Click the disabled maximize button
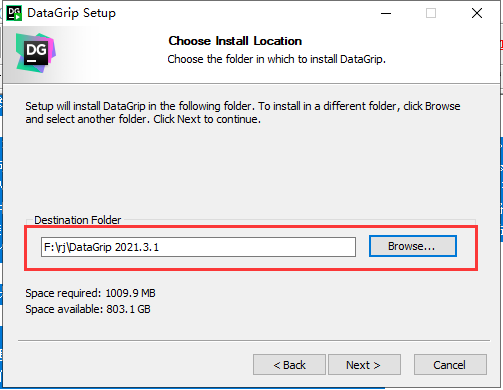Viewport: 503px width, 390px height. click(431, 13)
